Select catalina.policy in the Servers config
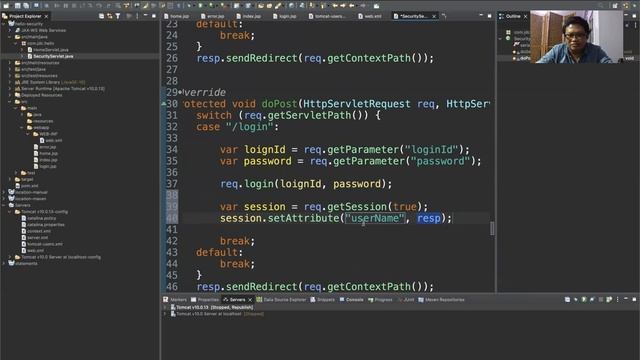640x360 pixels. pyautogui.click(x=38, y=218)
